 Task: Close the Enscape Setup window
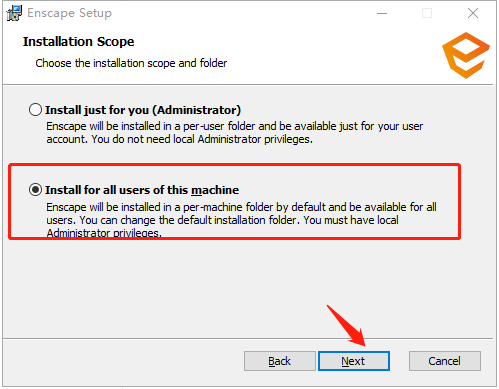tap(473, 13)
